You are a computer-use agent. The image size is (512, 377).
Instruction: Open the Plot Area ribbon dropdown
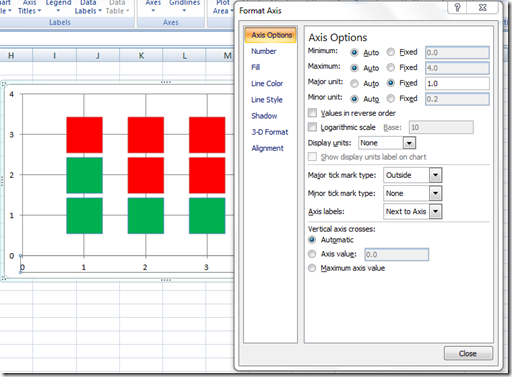223,7
